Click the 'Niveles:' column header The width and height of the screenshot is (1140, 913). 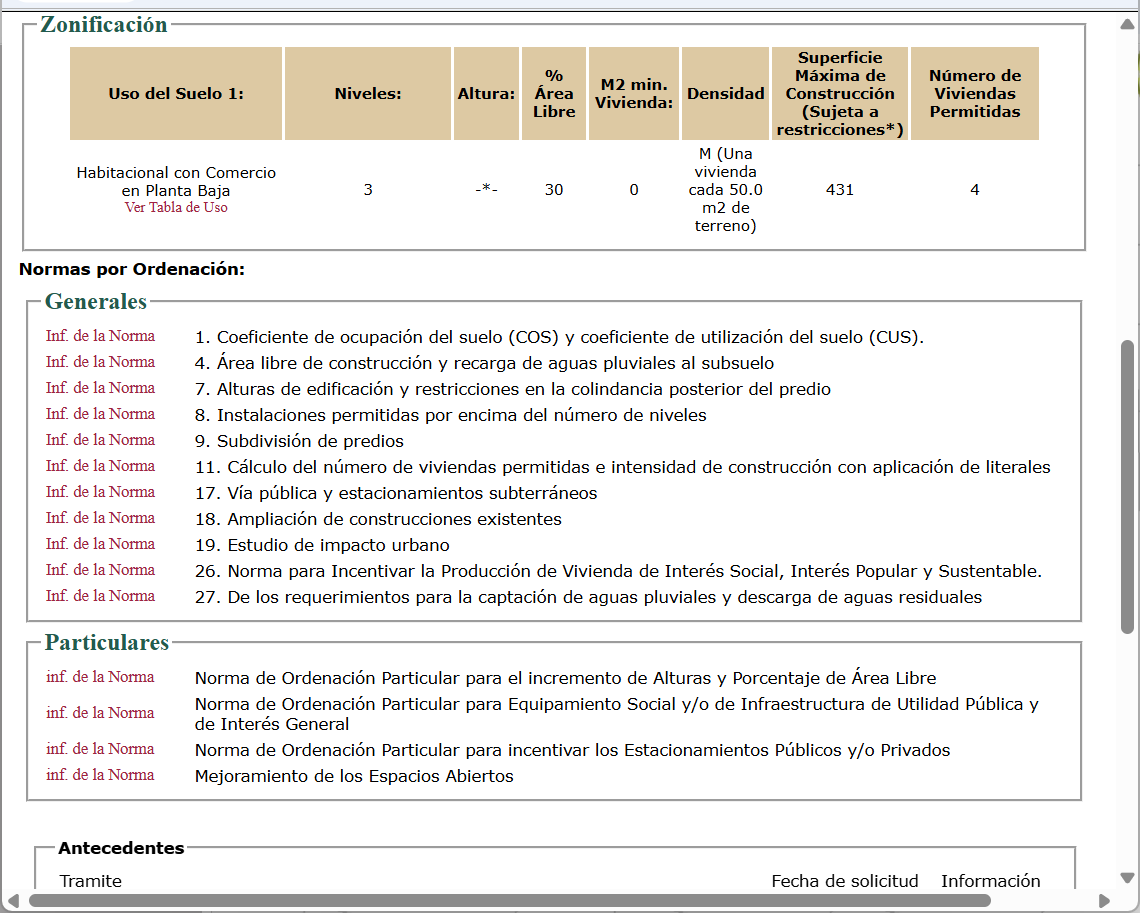pyautogui.click(x=368, y=94)
